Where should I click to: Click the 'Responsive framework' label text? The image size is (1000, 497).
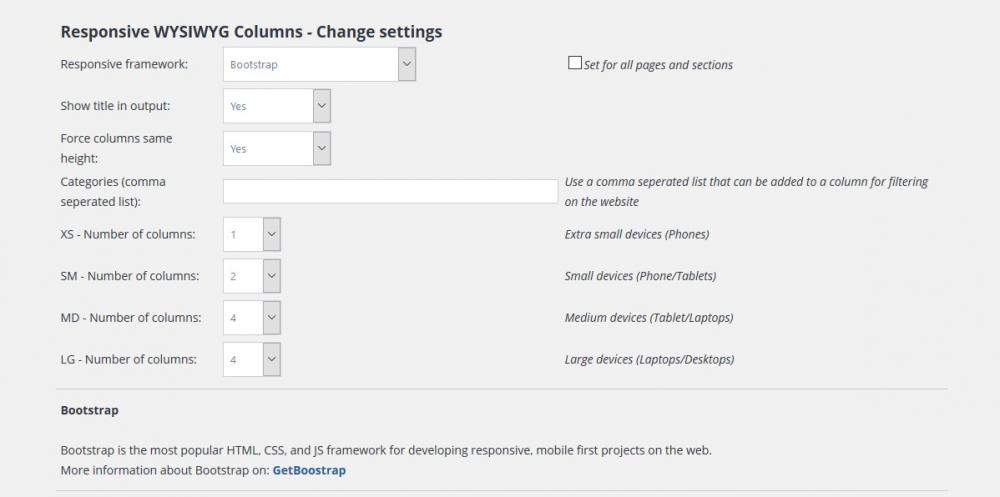124,64
